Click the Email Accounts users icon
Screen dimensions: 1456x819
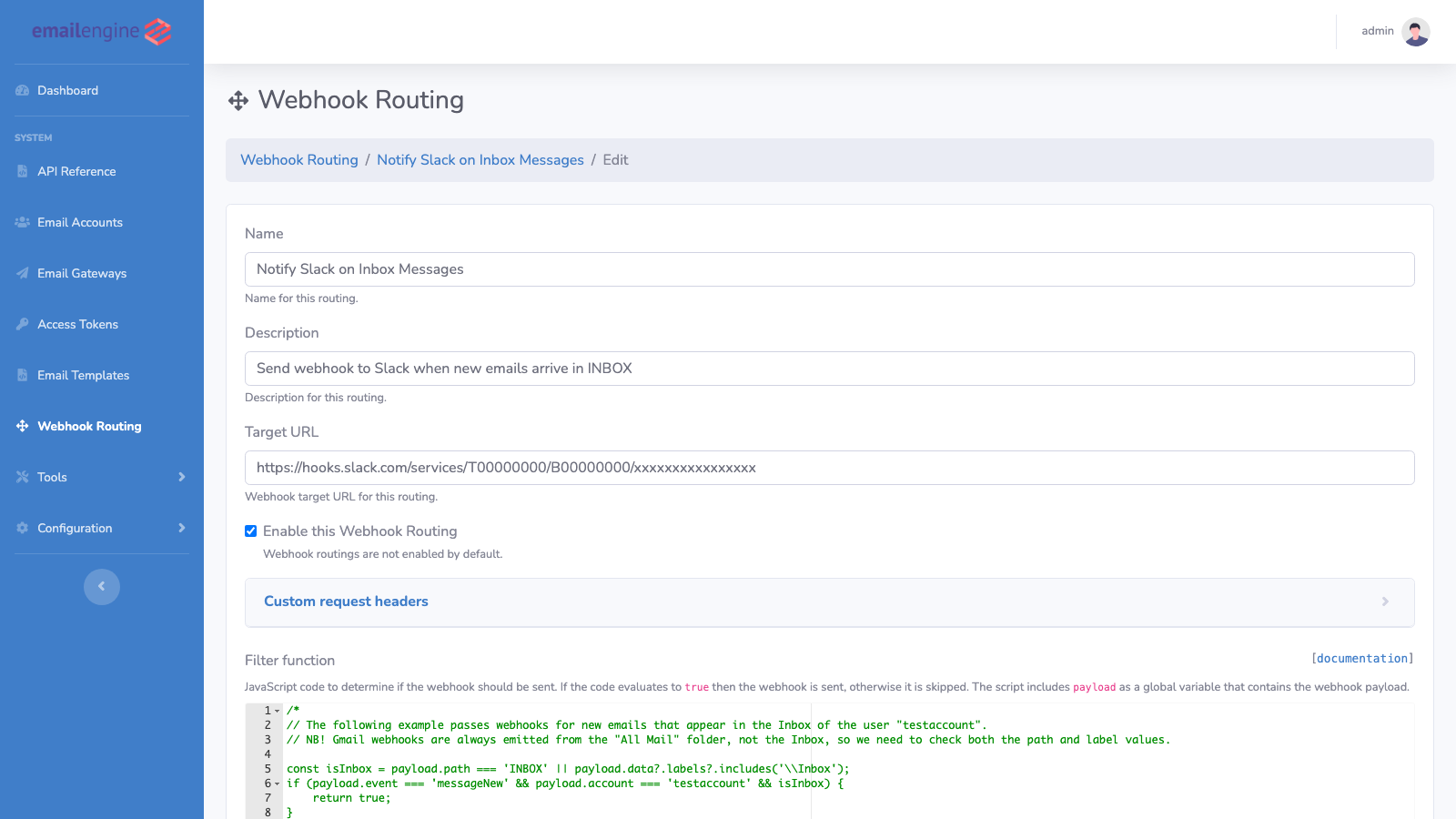click(x=21, y=222)
